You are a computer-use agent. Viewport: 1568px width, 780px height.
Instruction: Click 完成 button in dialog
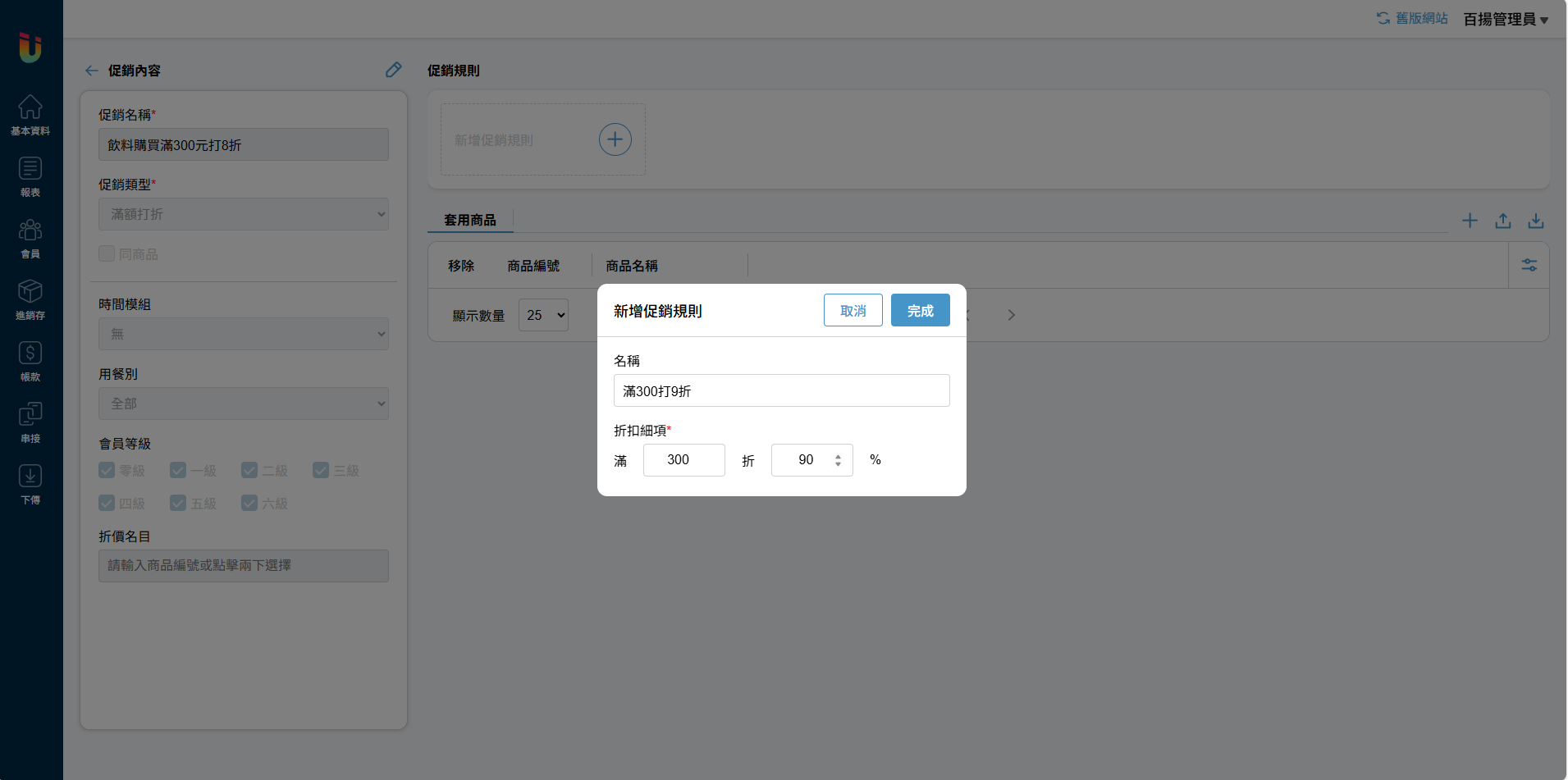click(920, 311)
